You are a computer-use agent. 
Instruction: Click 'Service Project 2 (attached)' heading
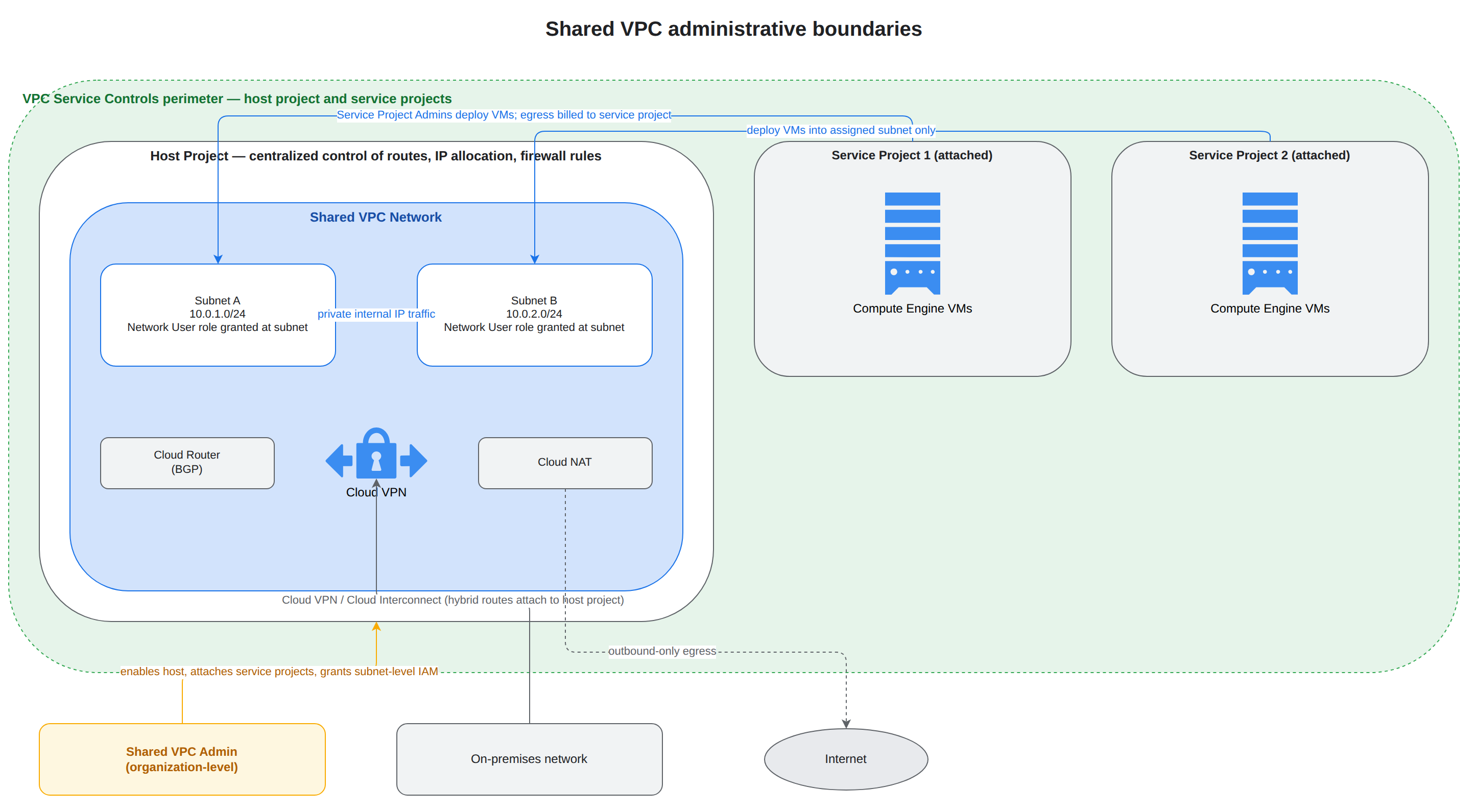click(1270, 155)
